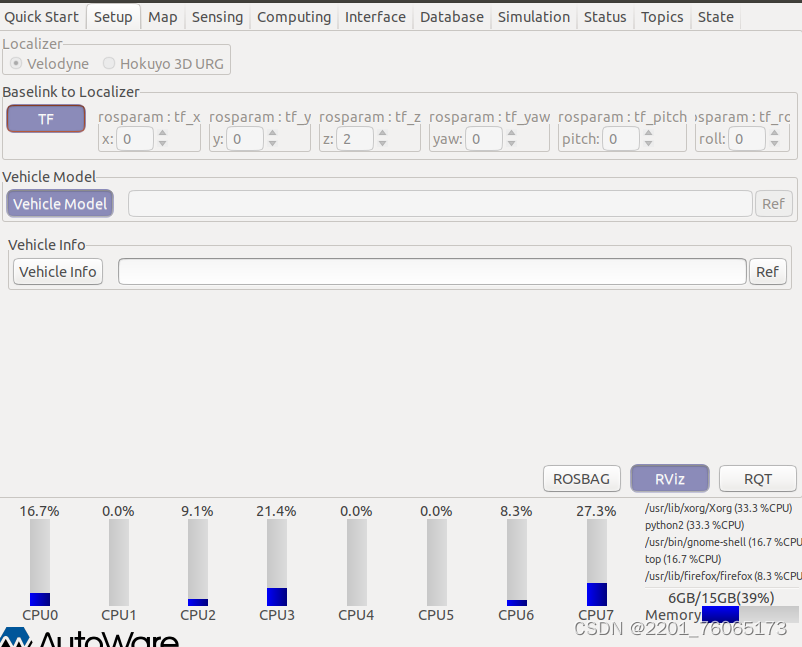Screen dimensions: 802x647
Task: Open the Simulation tab
Action: pos(533,16)
